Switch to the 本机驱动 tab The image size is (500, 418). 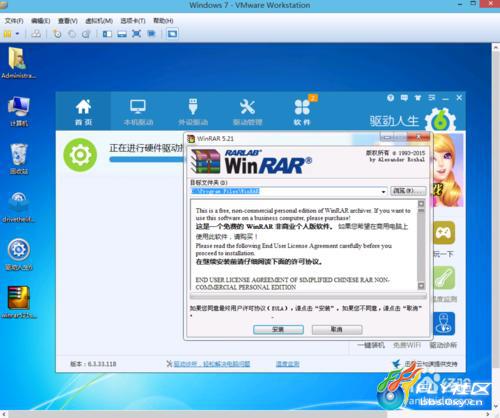[x=138, y=112]
